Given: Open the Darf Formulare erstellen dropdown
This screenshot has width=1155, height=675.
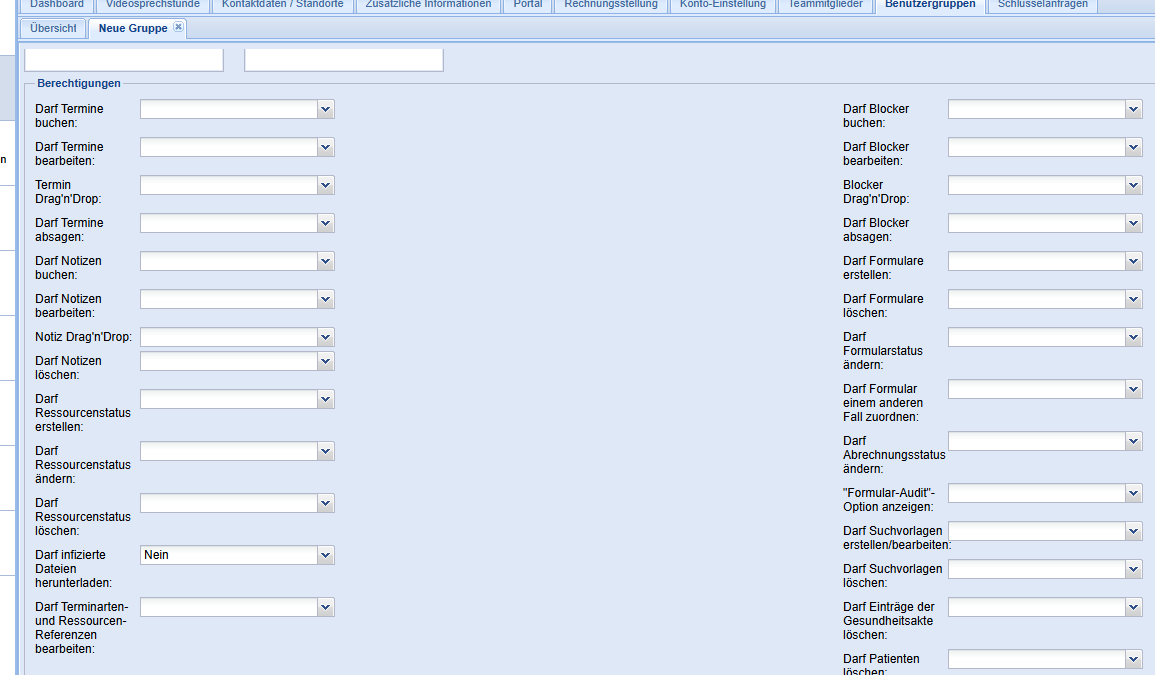Looking at the screenshot, I should point(1133,261).
